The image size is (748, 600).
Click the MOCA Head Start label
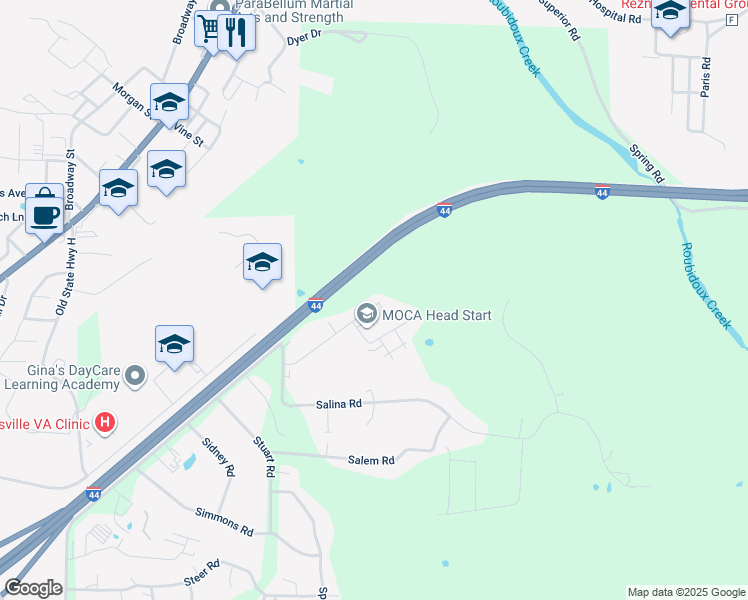pos(436,315)
